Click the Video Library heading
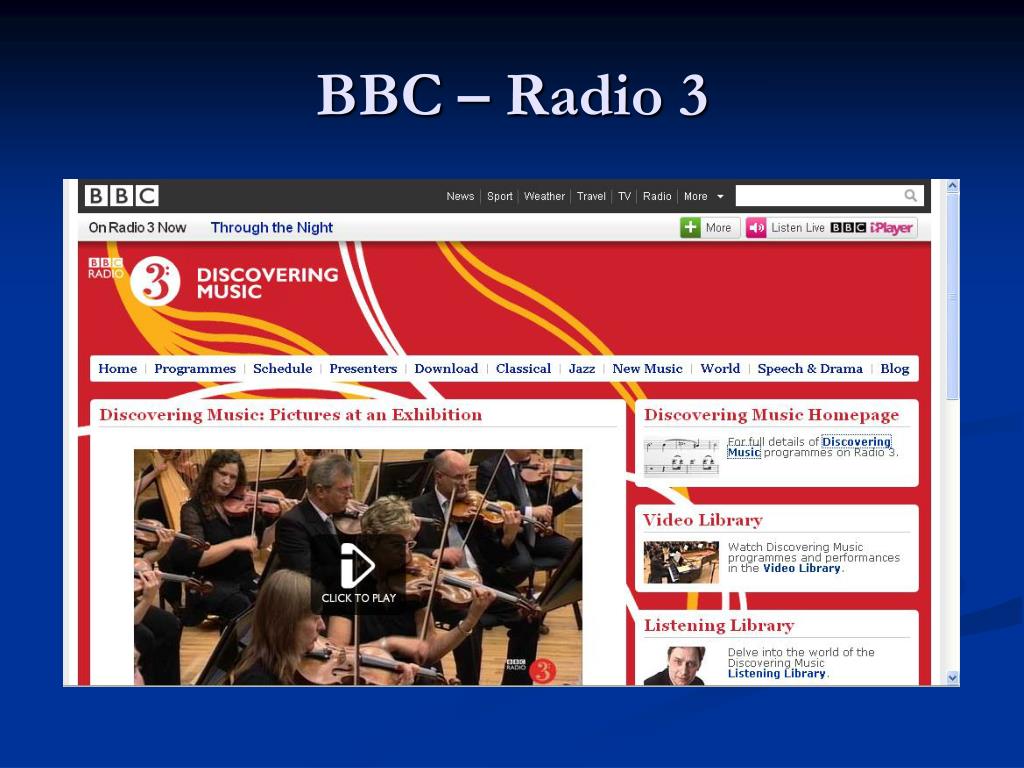 [703, 520]
